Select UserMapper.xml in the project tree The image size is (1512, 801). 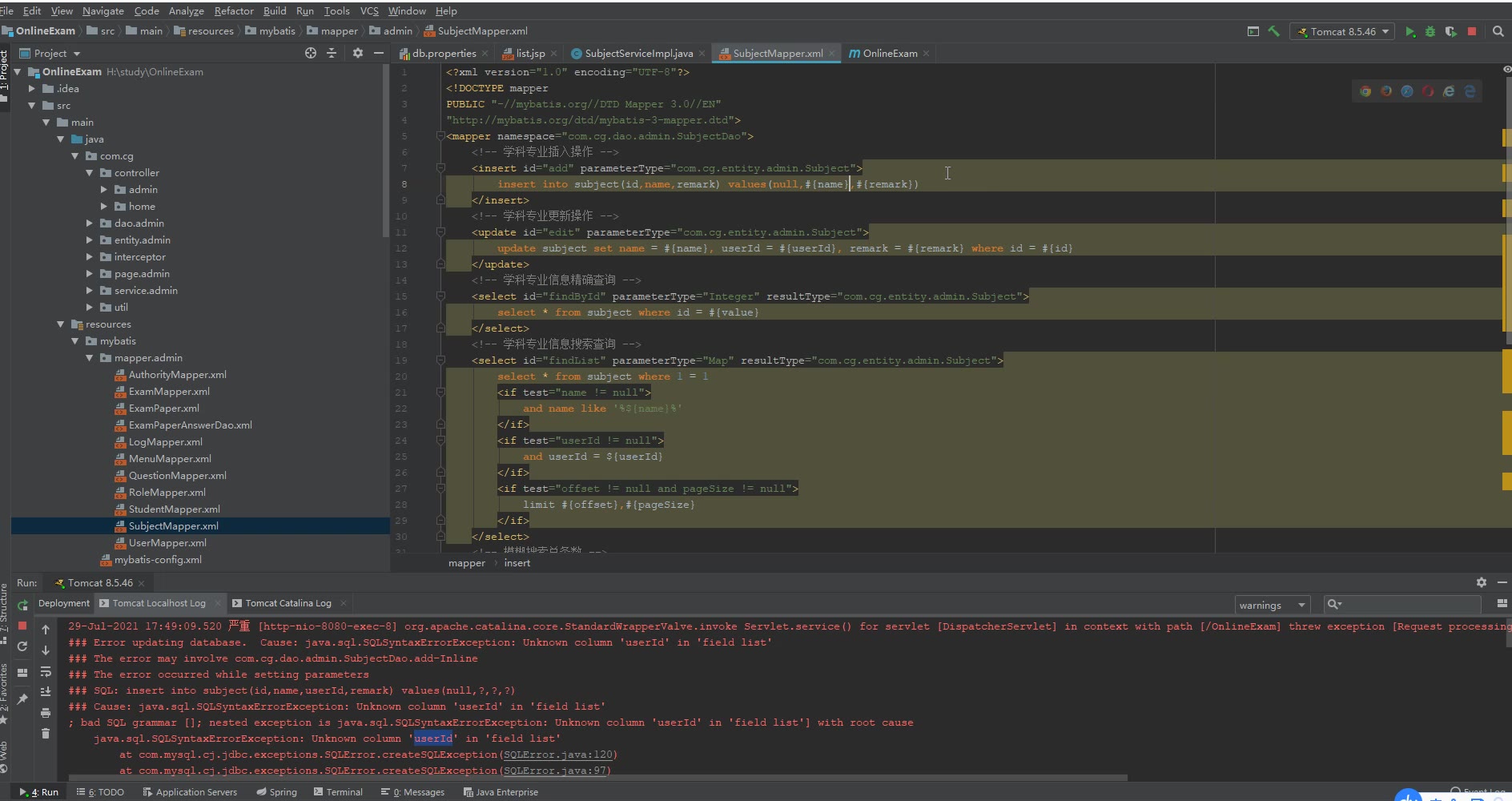[x=167, y=543]
